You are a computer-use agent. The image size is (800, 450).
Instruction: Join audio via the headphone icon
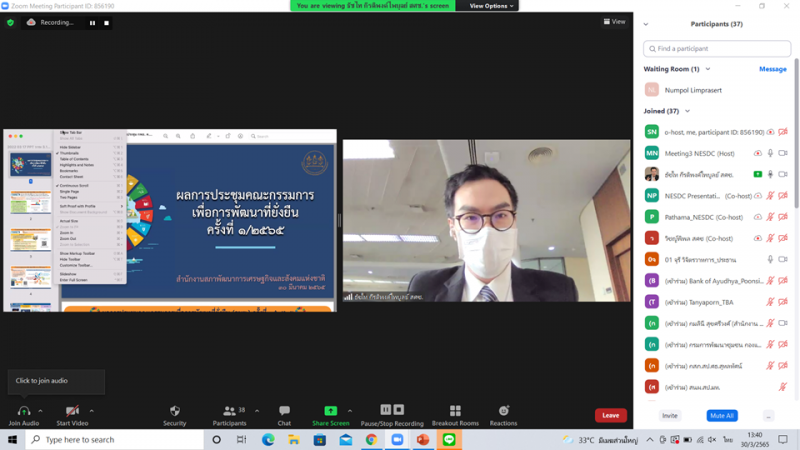tap(23, 411)
